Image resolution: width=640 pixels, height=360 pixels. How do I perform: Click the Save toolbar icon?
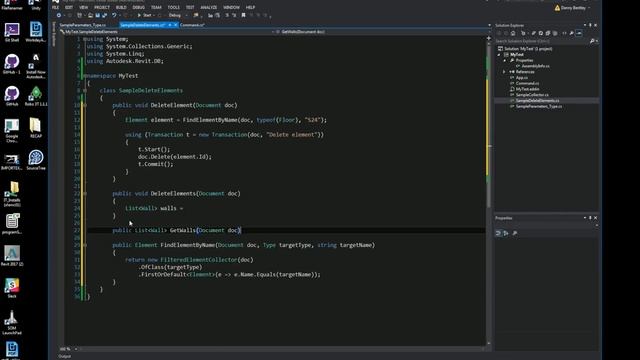coord(98,16)
